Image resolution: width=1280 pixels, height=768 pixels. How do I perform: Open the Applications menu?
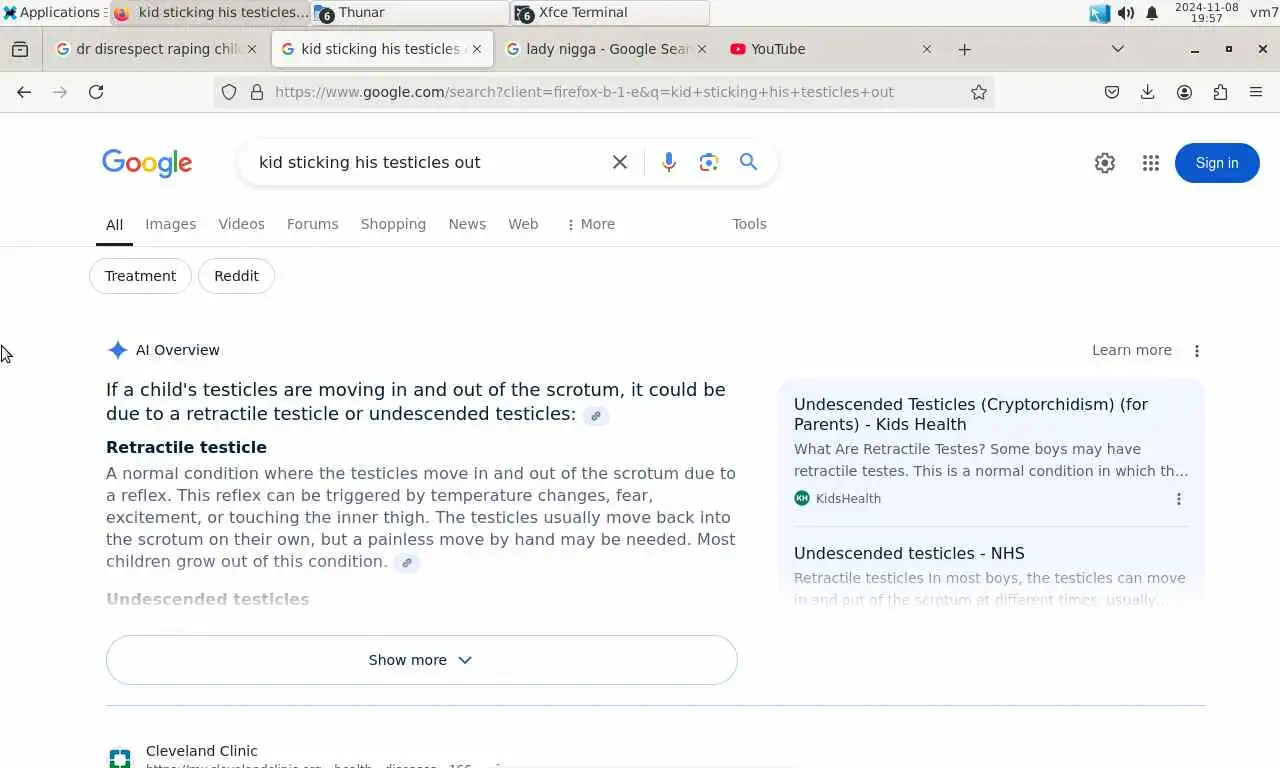tap(52, 12)
